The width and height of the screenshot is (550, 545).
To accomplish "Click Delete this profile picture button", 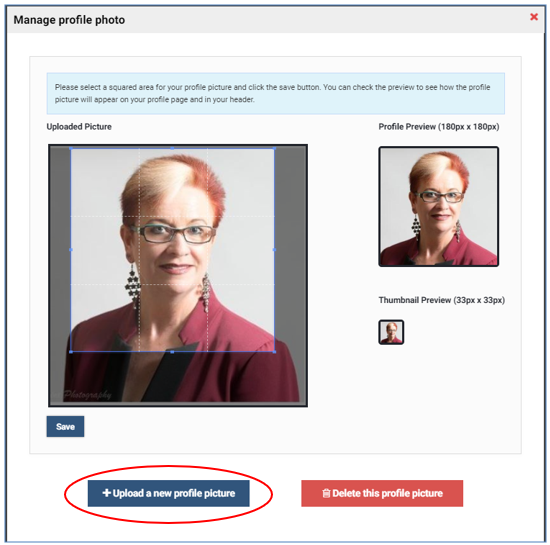I will click(x=382, y=493).
